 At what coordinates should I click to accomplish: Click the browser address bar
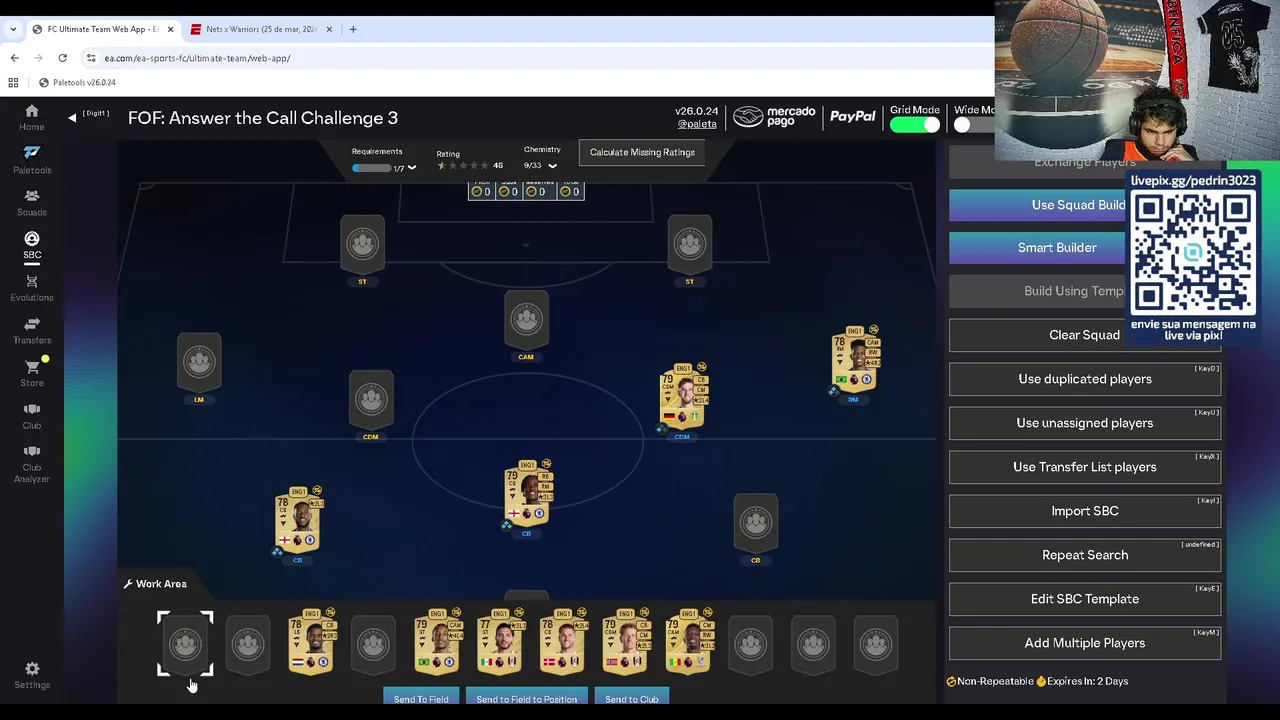point(540,58)
